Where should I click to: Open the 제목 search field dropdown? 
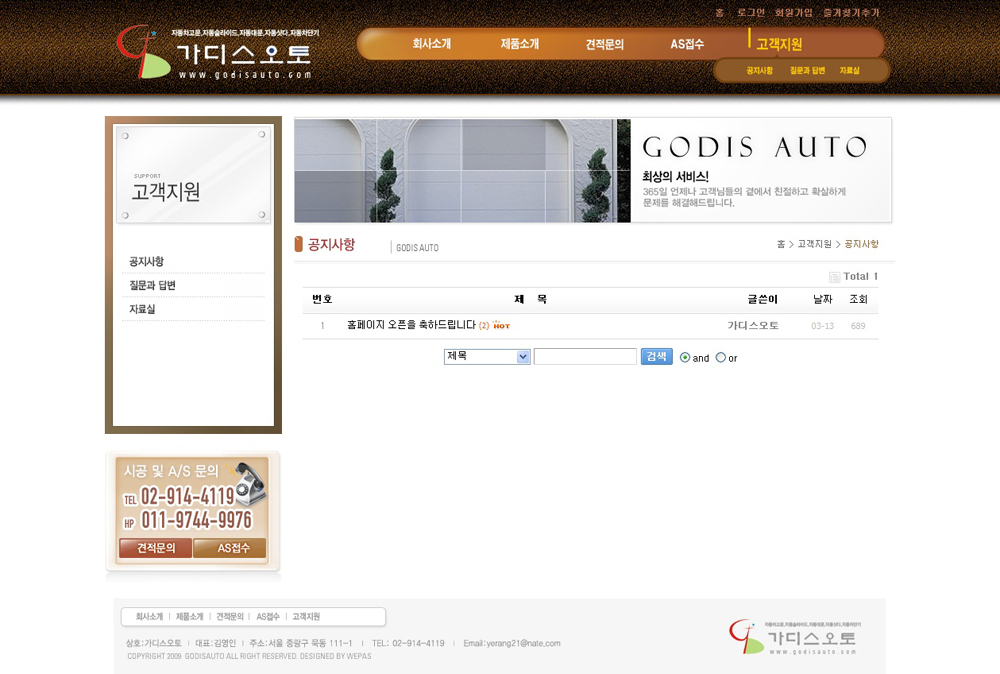point(487,356)
